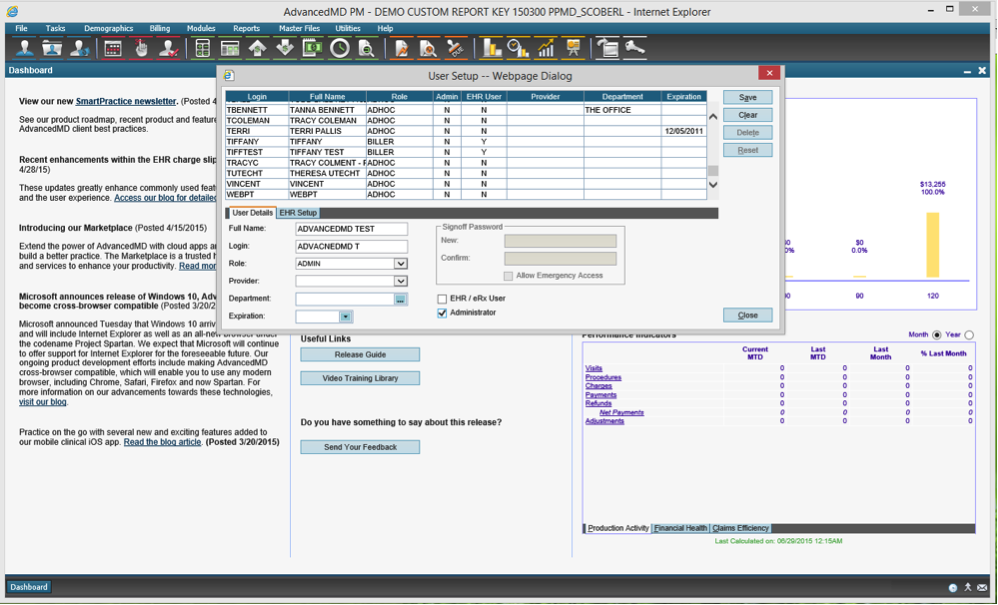Viewport: 998px width, 605px height.
Task: Click the Send Your Feedback button
Action: [x=360, y=447]
